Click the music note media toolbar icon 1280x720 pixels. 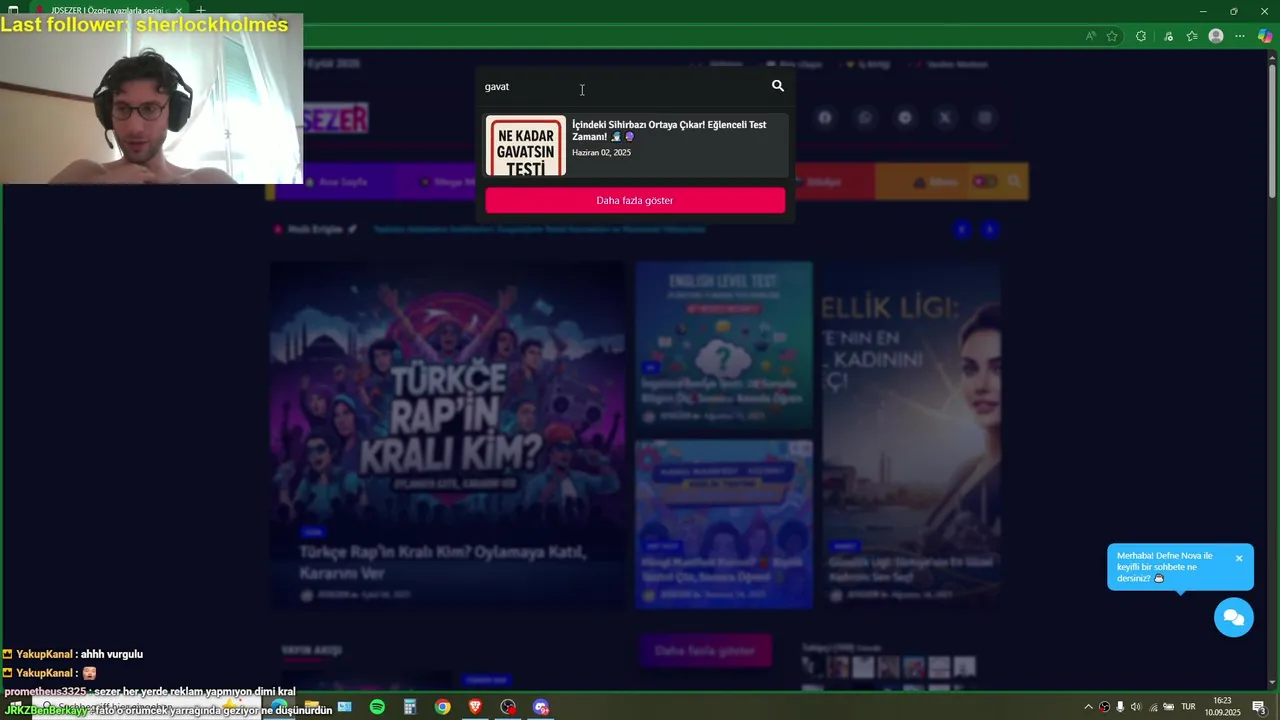1168,36
